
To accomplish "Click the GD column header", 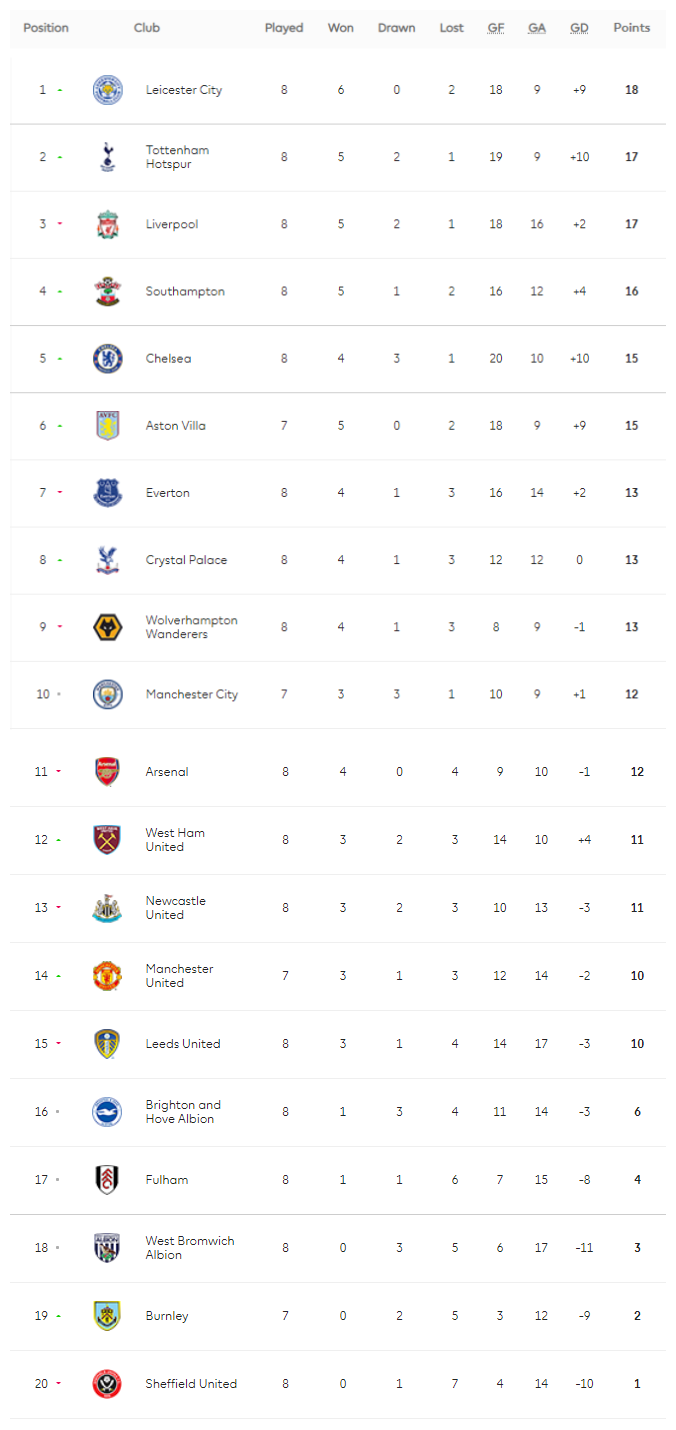I will [x=579, y=28].
